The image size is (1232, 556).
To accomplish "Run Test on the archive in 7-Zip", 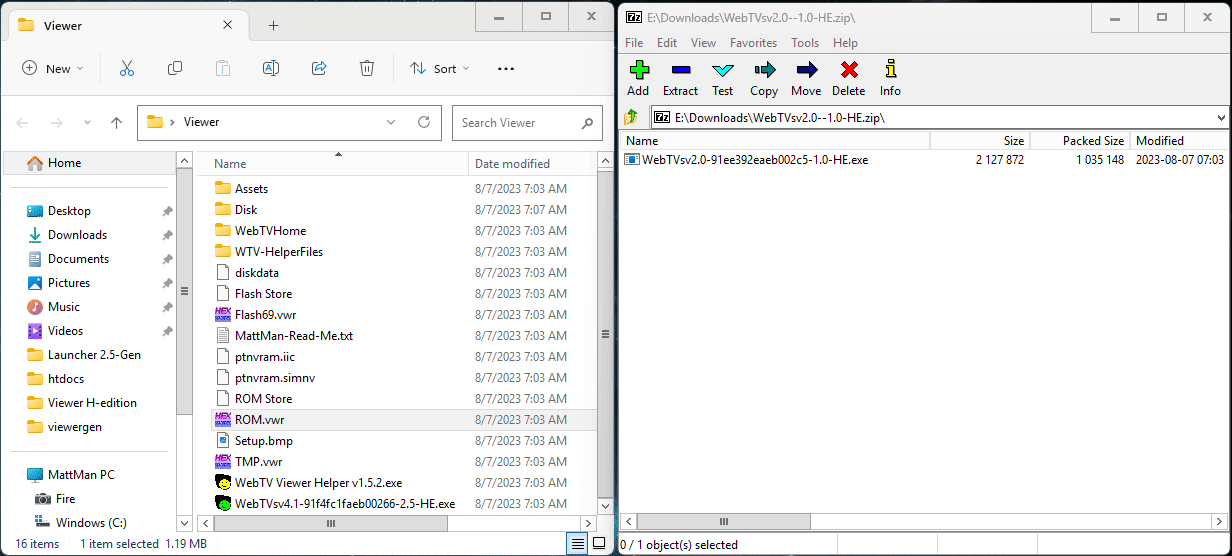I will pos(722,78).
